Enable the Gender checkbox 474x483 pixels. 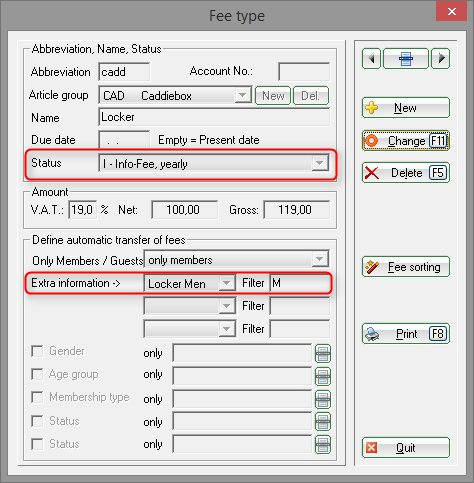(37, 351)
